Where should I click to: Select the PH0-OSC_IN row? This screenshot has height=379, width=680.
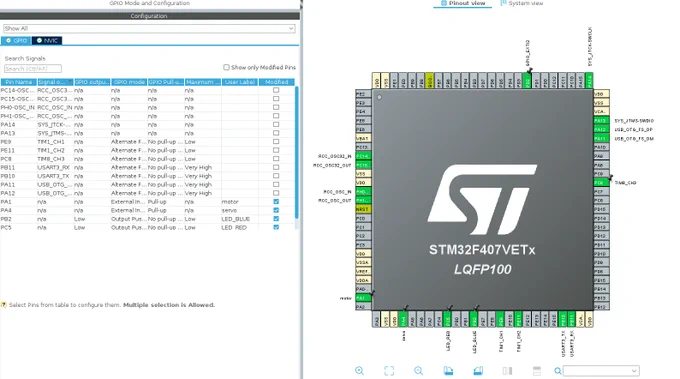pyautogui.click(x=147, y=108)
